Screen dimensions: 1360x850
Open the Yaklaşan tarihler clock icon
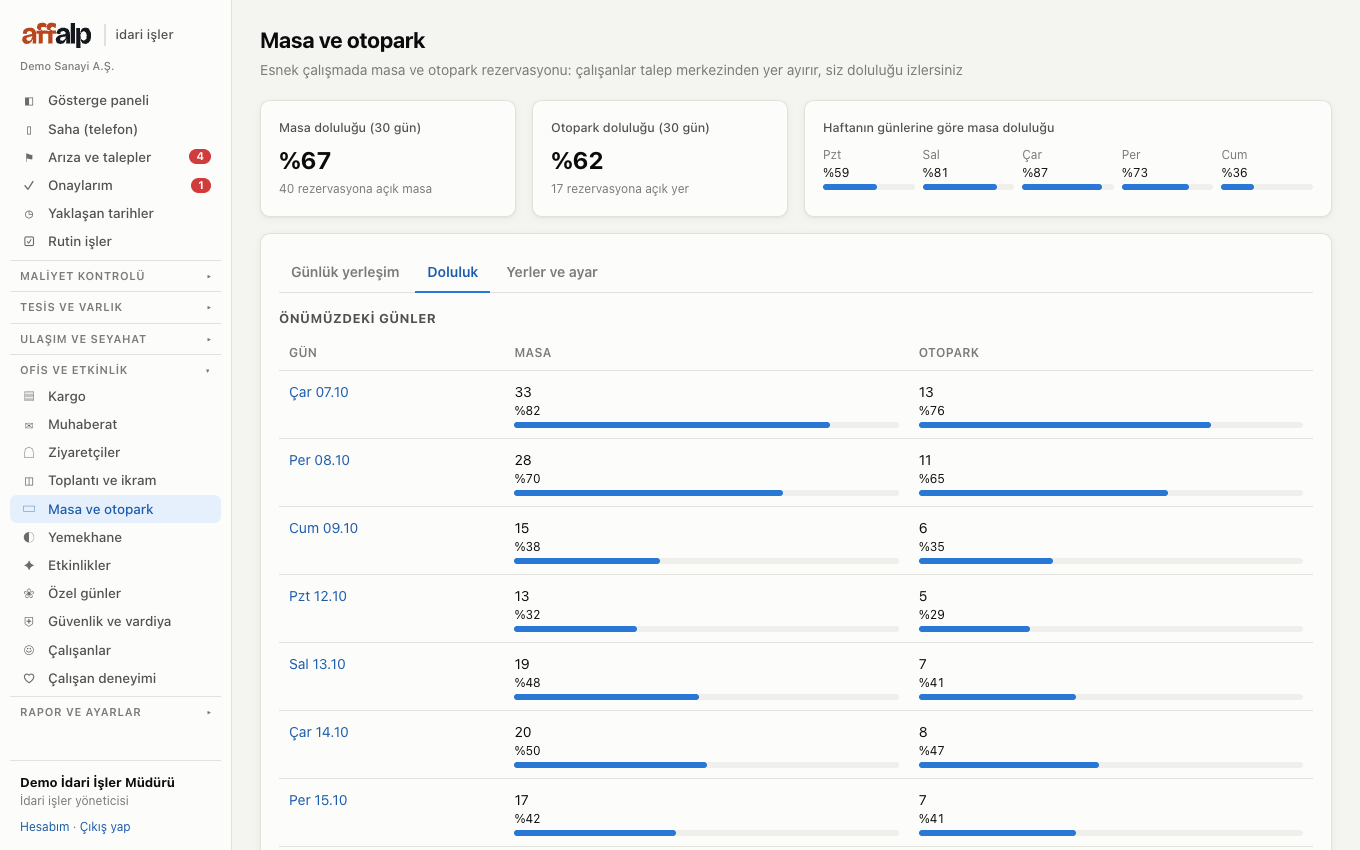pyautogui.click(x=29, y=214)
